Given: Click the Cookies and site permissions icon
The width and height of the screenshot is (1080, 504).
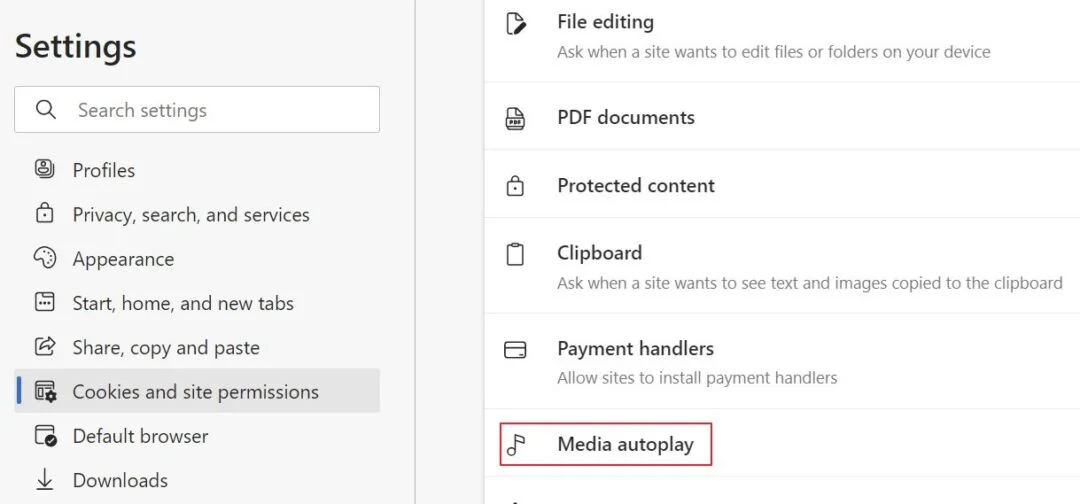Looking at the screenshot, I should (45, 391).
